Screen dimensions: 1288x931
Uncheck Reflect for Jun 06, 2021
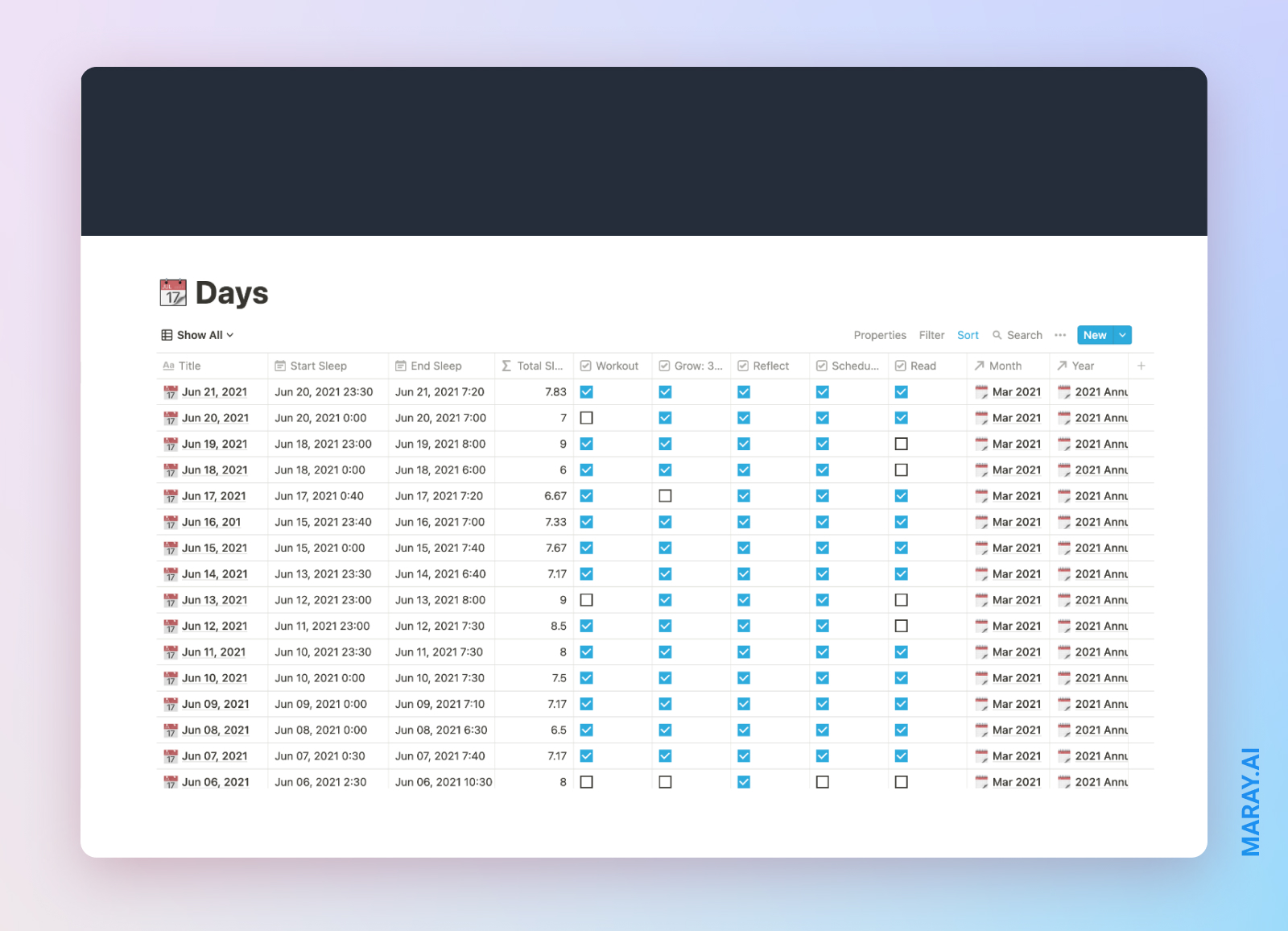click(x=744, y=782)
